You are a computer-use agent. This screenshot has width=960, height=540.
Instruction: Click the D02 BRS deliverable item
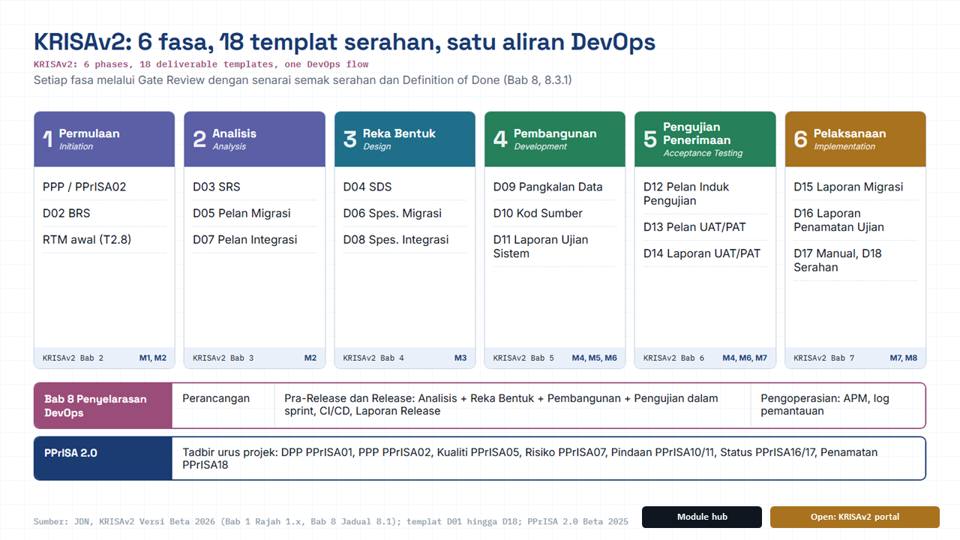pos(104,213)
